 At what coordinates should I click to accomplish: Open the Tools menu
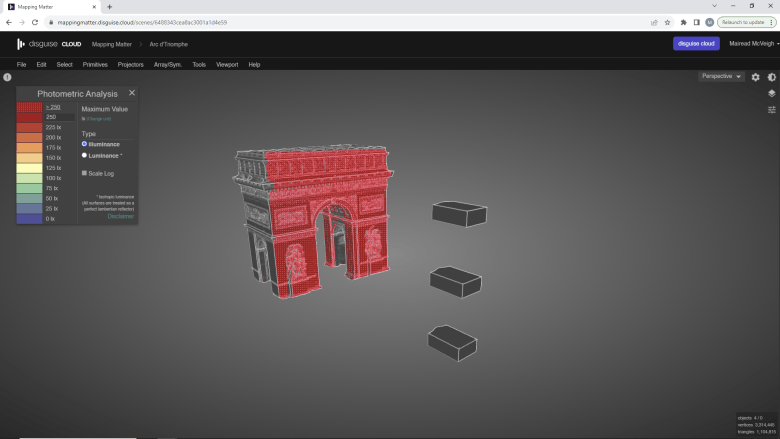199,65
